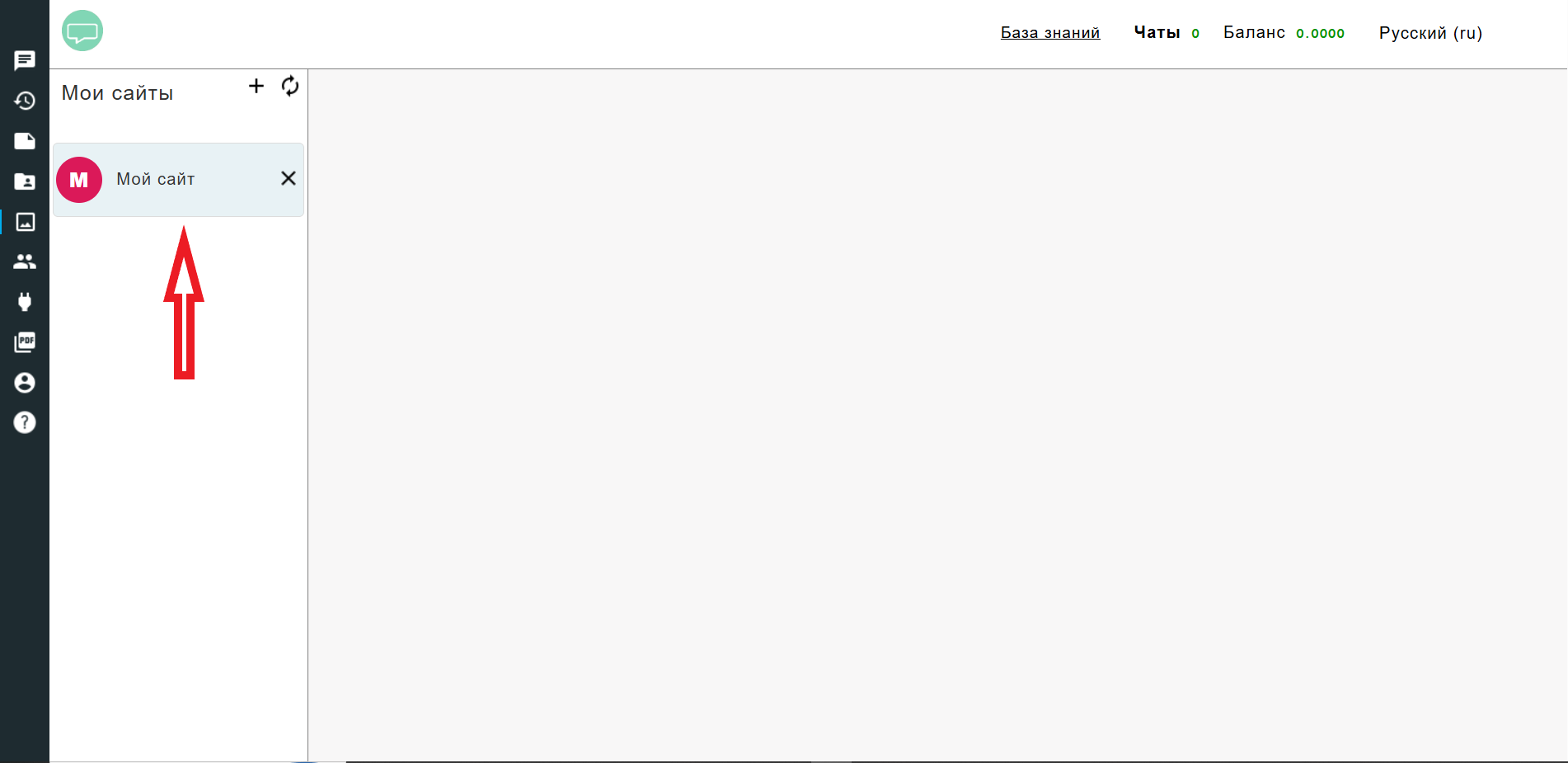The image size is (1568, 763).
Task: Open the plug integrations icon in sidebar
Action: coord(25,302)
